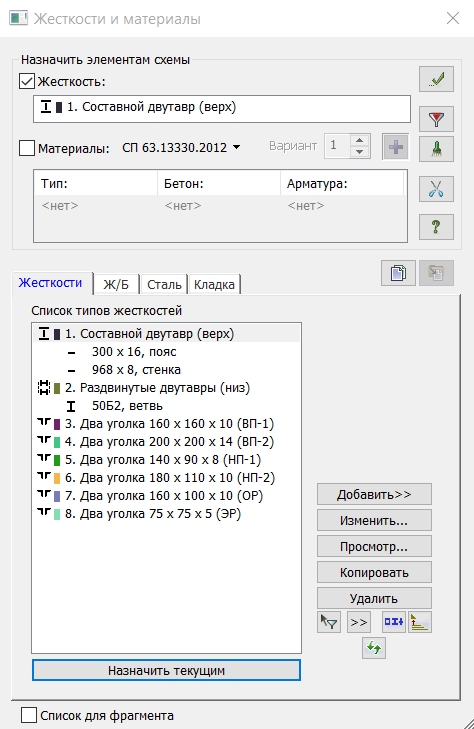Image resolution: width=474 pixels, height=729 pixels.
Task: Click the cursor with filter icon
Action: pyautogui.click(x=329, y=622)
